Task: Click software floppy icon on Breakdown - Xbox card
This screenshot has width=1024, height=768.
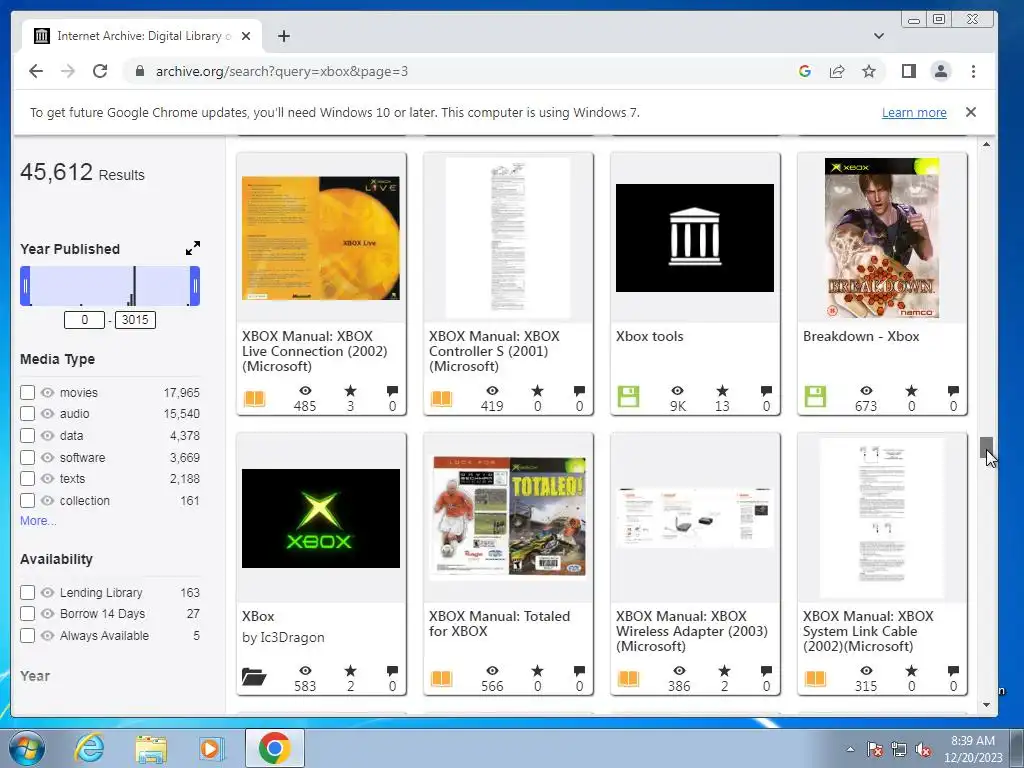Action: (x=815, y=396)
